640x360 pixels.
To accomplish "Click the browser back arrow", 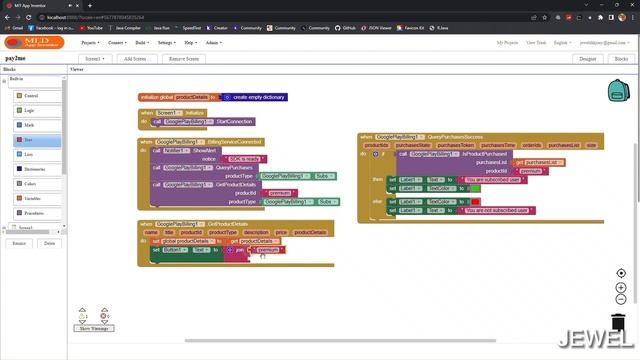I will [7, 18].
